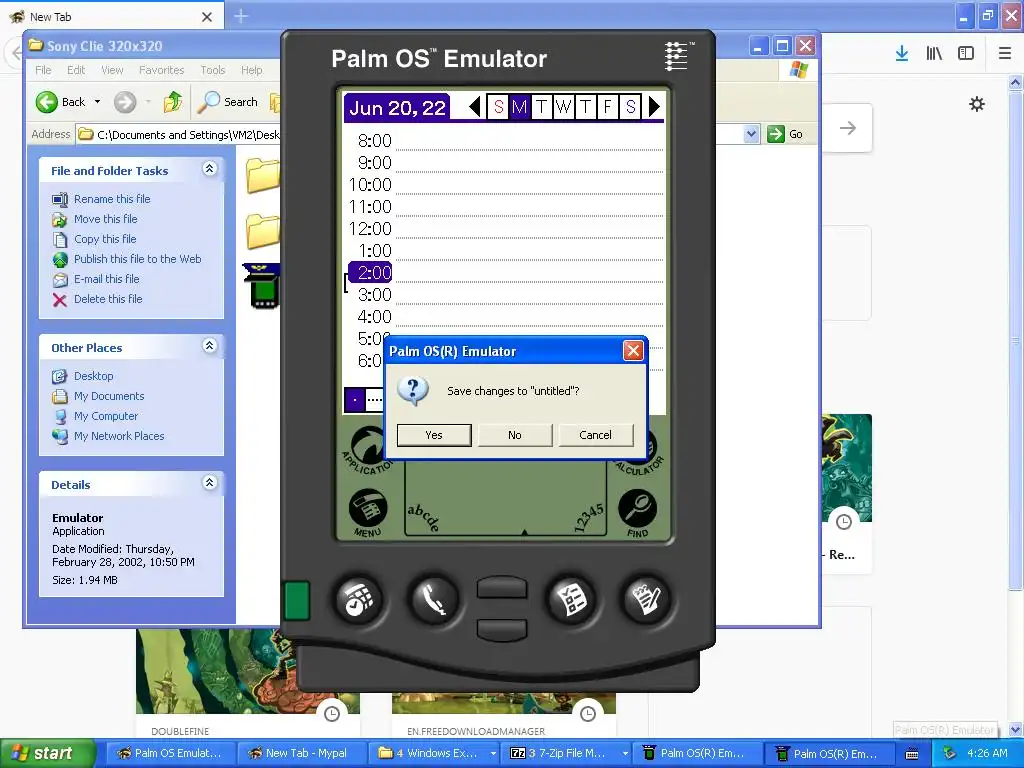Open File menu in explorer window
This screenshot has width=1024, height=768.
[43, 70]
